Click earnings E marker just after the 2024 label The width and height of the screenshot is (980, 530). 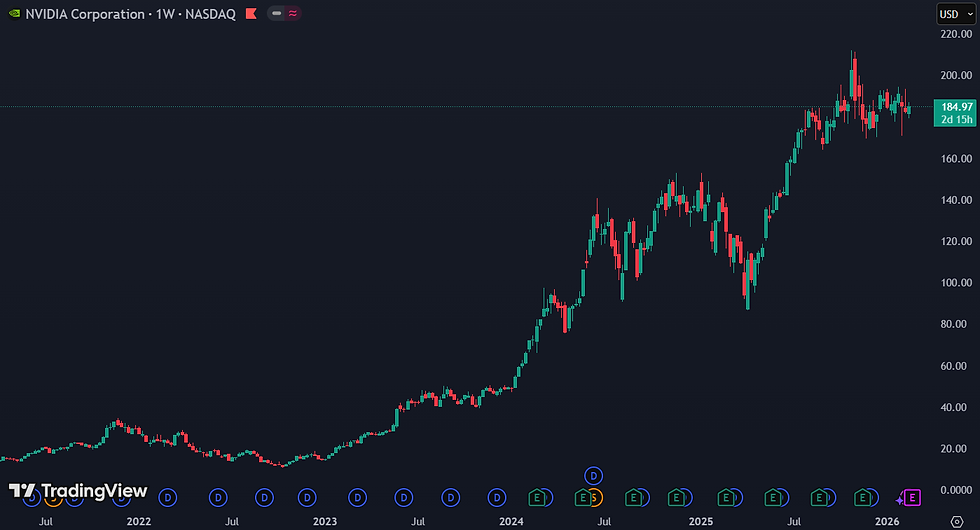click(x=536, y=498)
